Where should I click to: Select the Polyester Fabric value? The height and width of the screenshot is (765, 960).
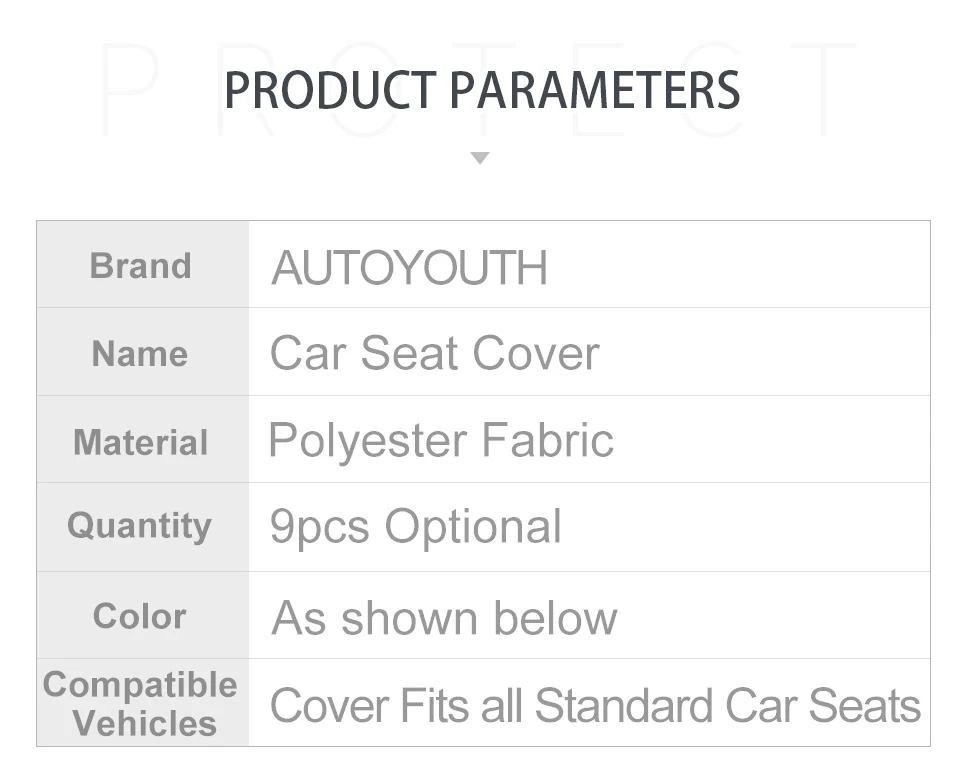[x=440, y=441]
